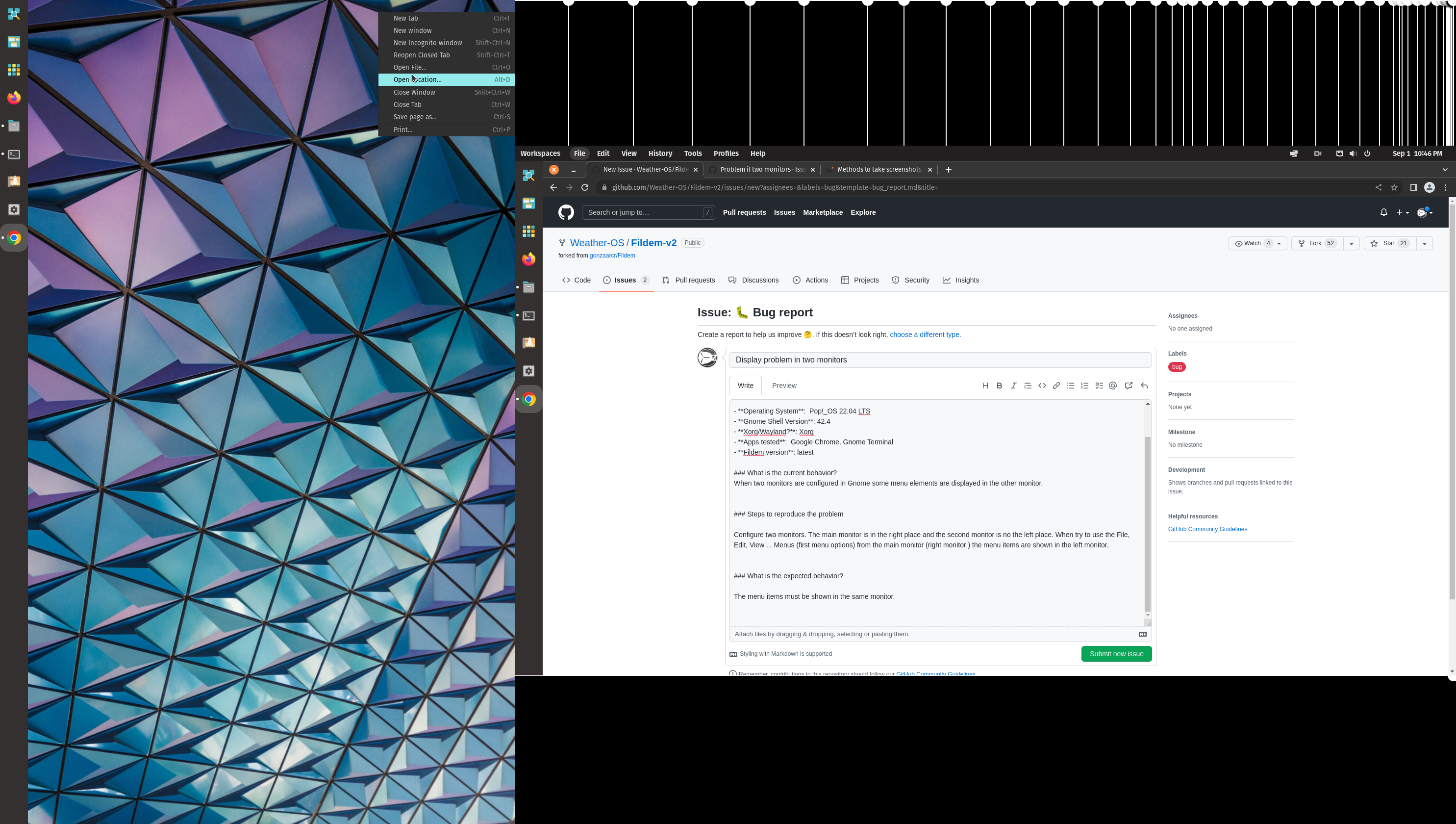Image resolution: width=1456 pixels, height=824 pixels.
Task: Open the power menu in the top panel
Action: click(x=1367, y=154)
